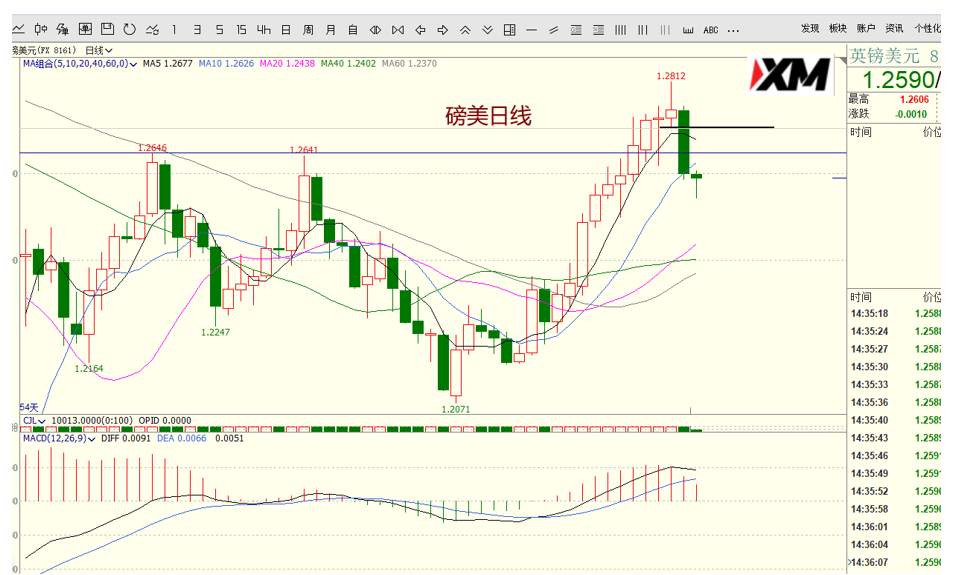This screenshot has width=960, height=575.
Task: Switch to monthly (月) period
Action: [331, 29]
